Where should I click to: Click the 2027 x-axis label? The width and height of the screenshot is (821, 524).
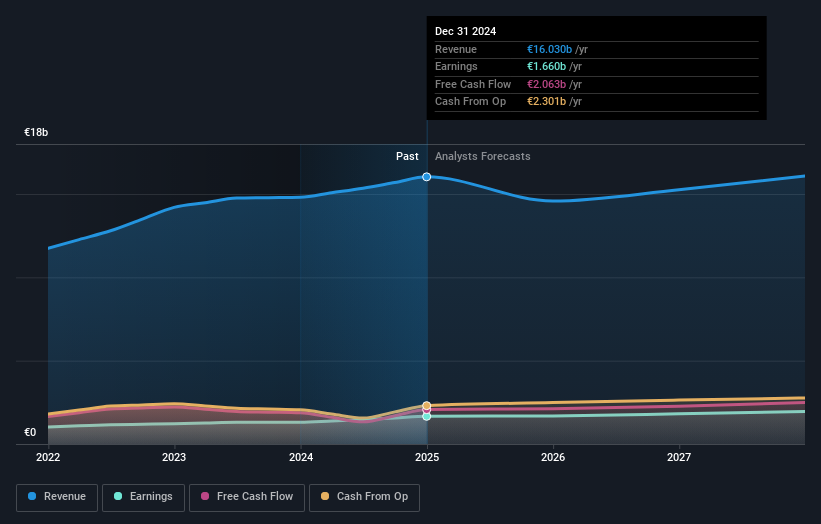[679, 457]
